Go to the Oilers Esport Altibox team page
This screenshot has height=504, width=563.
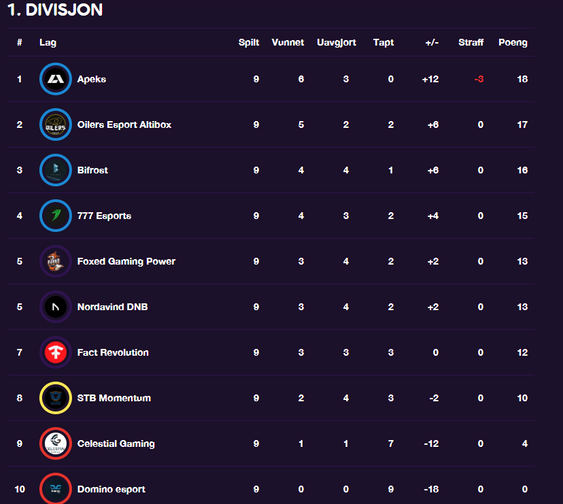pyautogui.click(x=124, y=125)
